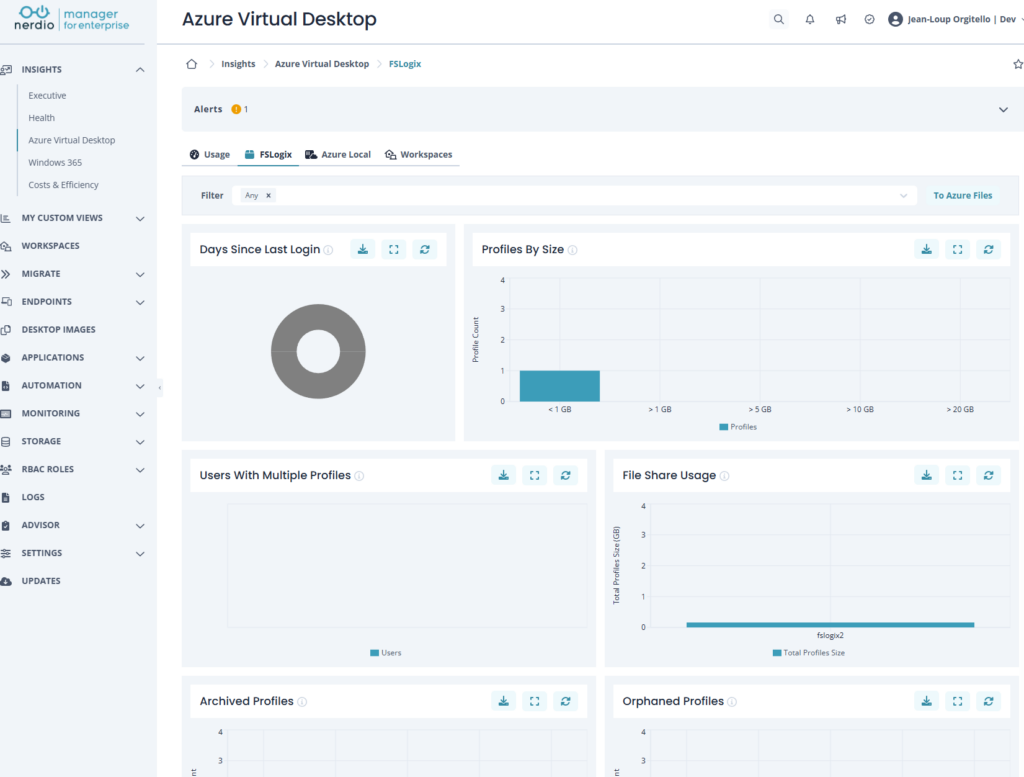Download Days Since Last Login data
This screenshot has width=1024, height=777.
coord(362,249)
